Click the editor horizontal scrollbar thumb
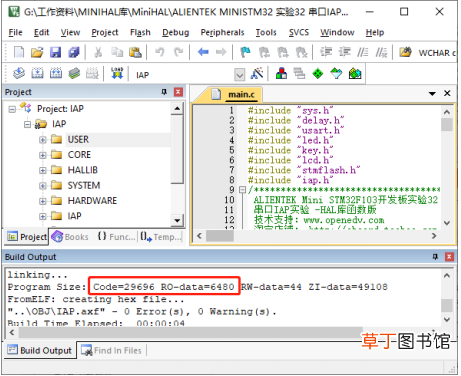 pyautogui.click(x=219, y=236)
